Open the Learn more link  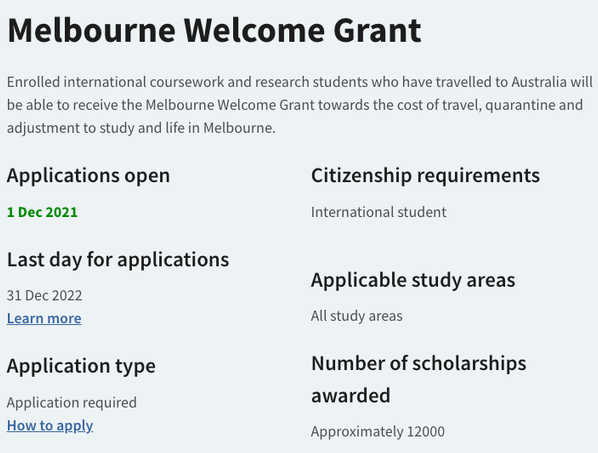(44, 318)
